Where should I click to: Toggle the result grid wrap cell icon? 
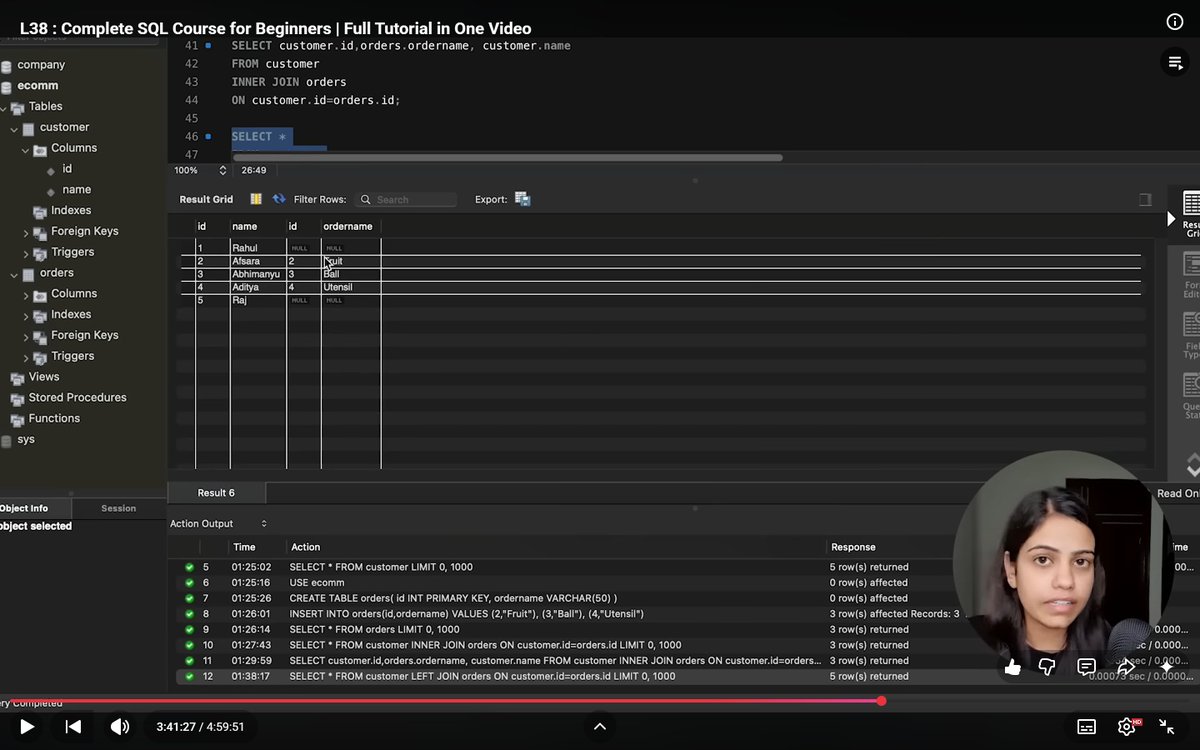pyautogui.click(x=256, y=199)
